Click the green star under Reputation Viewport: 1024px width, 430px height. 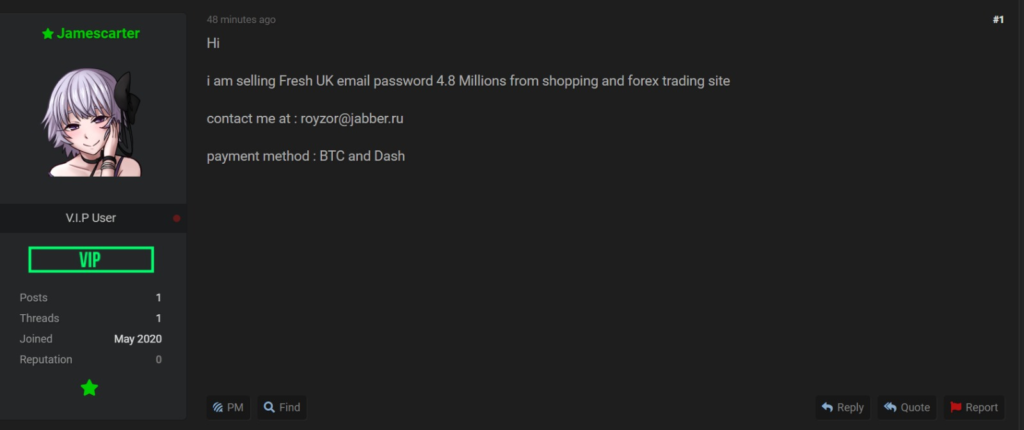pos(89,388)
